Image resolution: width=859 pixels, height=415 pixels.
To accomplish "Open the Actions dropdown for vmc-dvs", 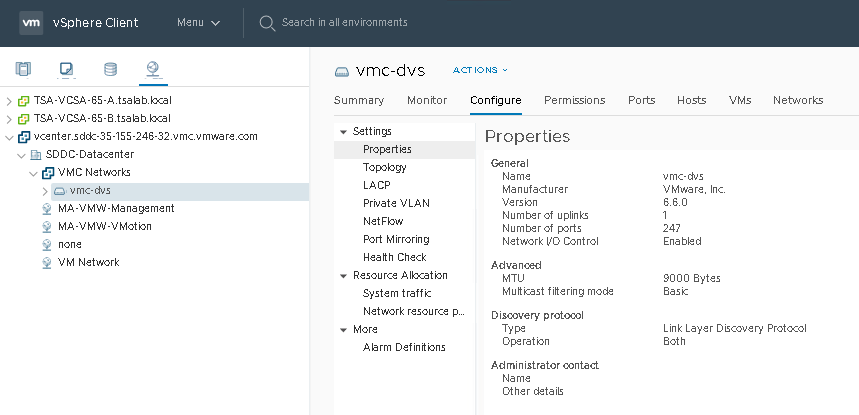I will click(481, 70).
